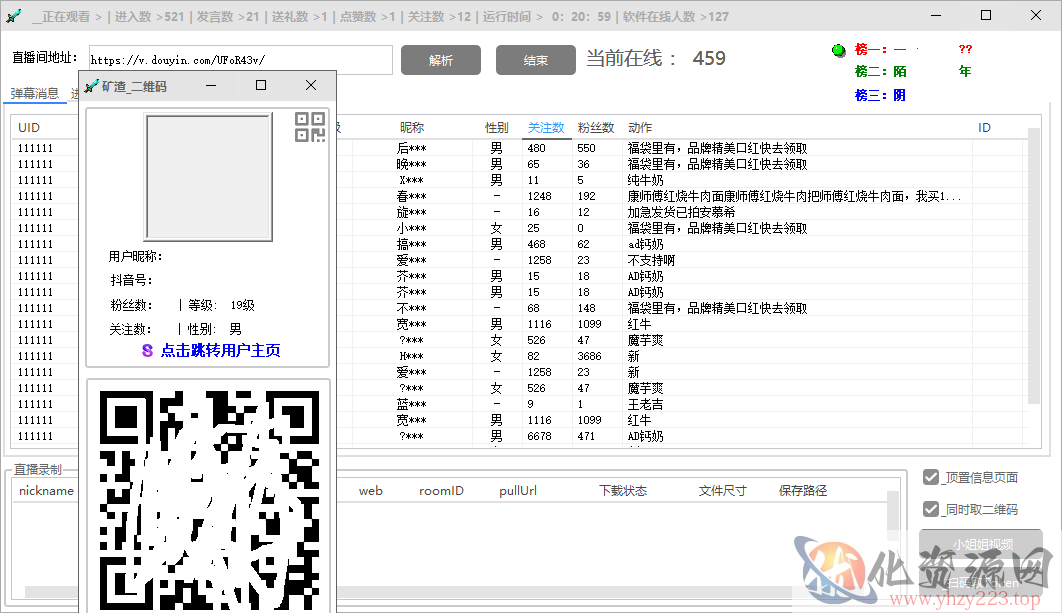Click the nickname column header in 直播录制

(46, 490)
